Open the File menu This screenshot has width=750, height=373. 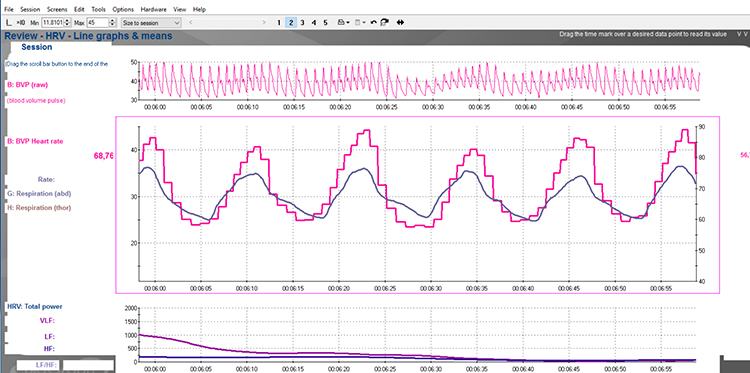point(8,9)
